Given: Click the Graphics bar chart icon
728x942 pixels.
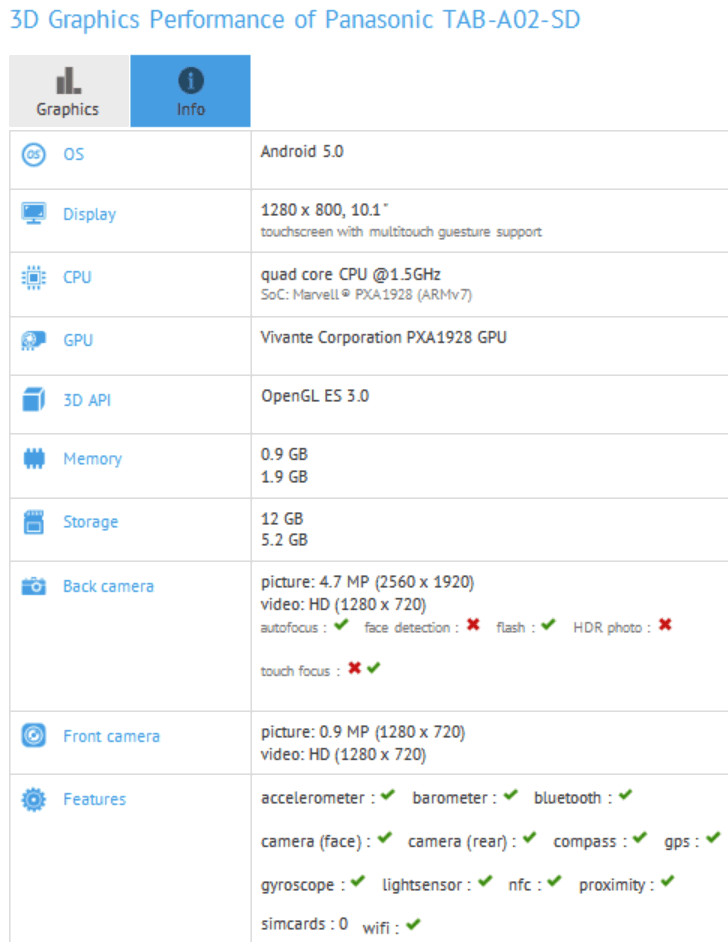Looking at the screenshot, I should pyautogui.click(x=68, y=81).
